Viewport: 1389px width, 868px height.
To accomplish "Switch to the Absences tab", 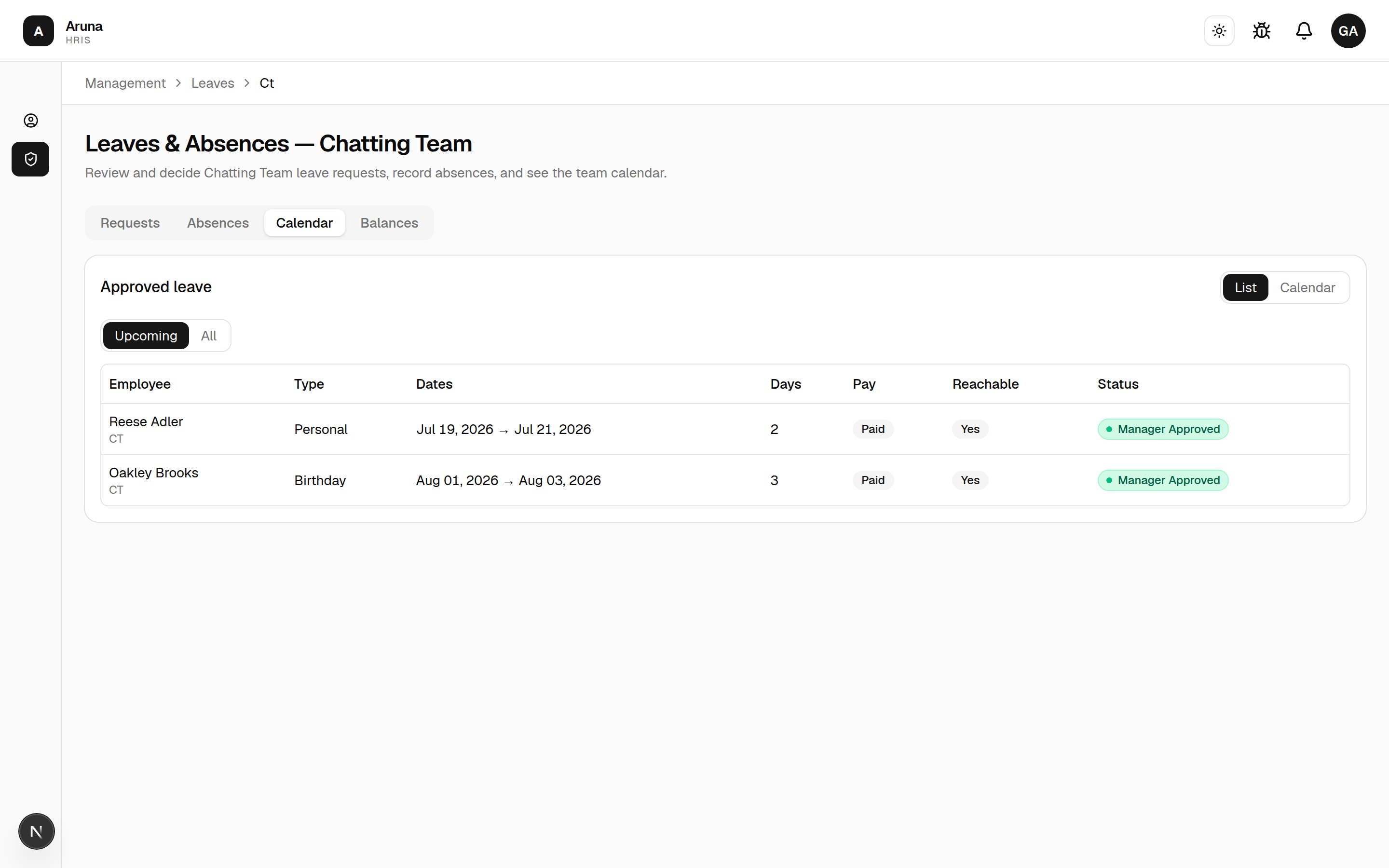I will click(x=218, y=223).
